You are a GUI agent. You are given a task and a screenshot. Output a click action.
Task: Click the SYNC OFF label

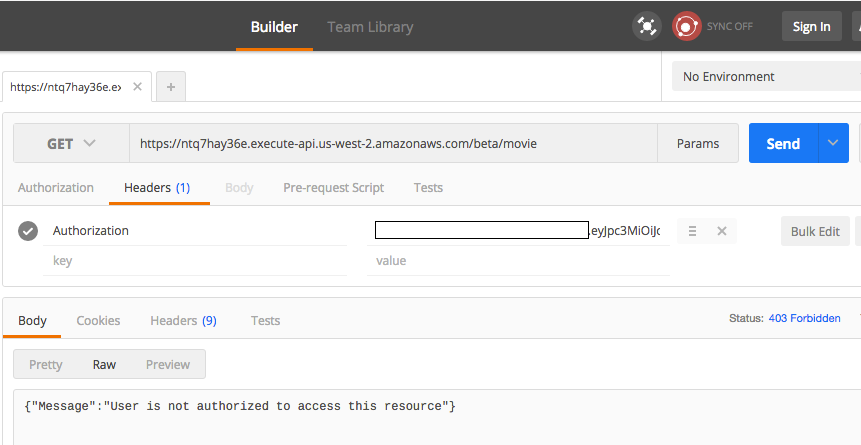(x=730, y=26)
